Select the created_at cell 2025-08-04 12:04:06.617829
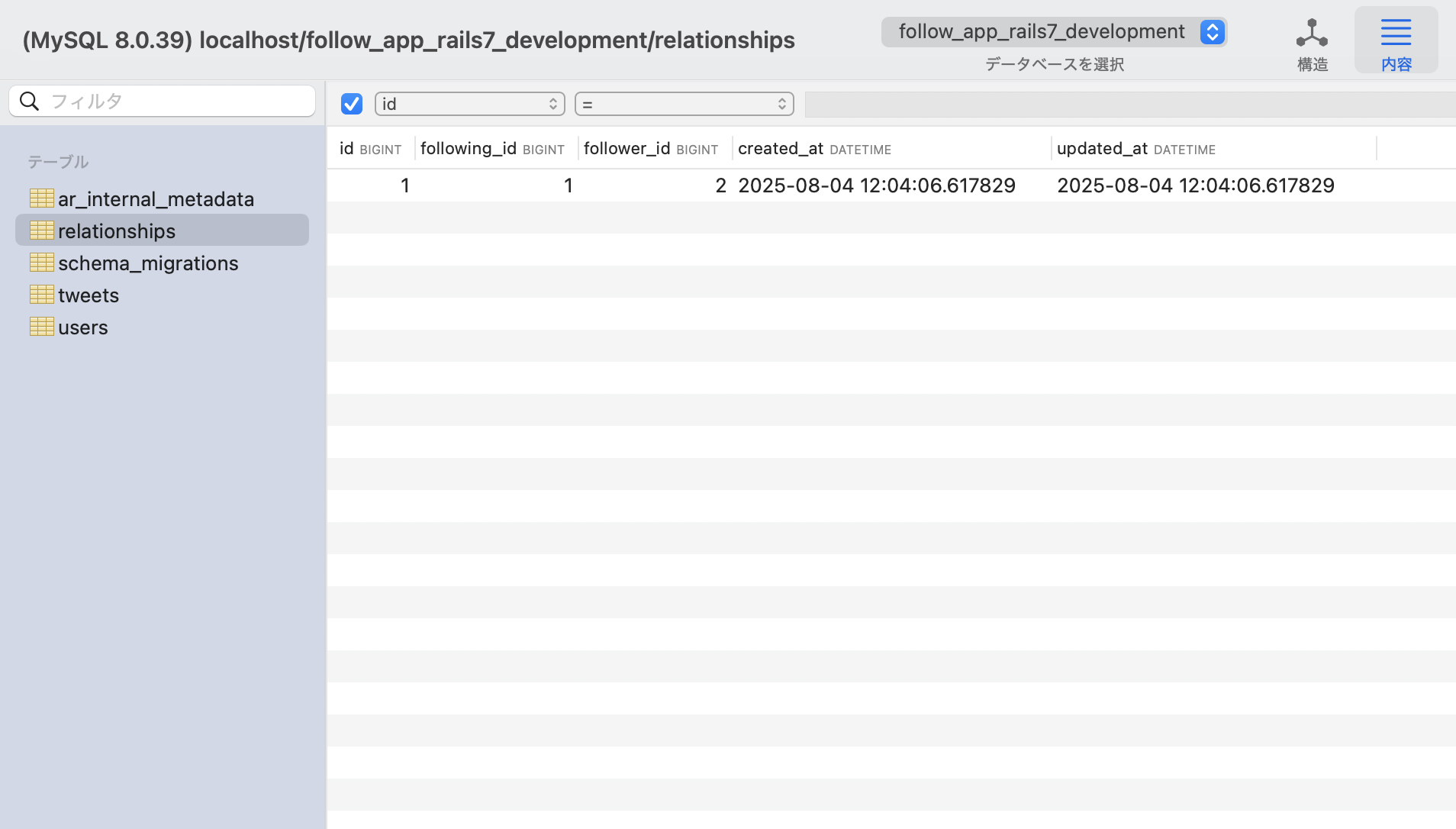The image size is (1456, 829). (x=892, y=185)
